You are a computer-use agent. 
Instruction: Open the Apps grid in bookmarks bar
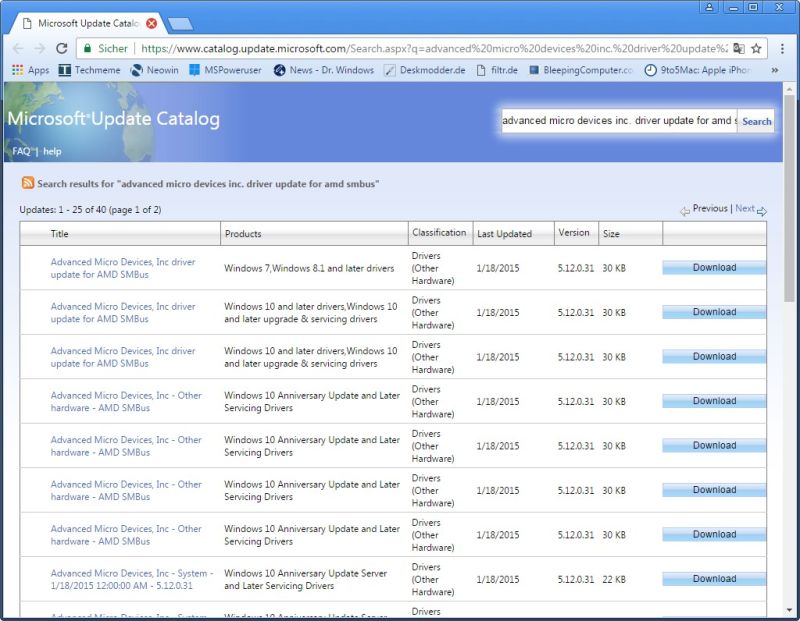(x=31, y=70)
